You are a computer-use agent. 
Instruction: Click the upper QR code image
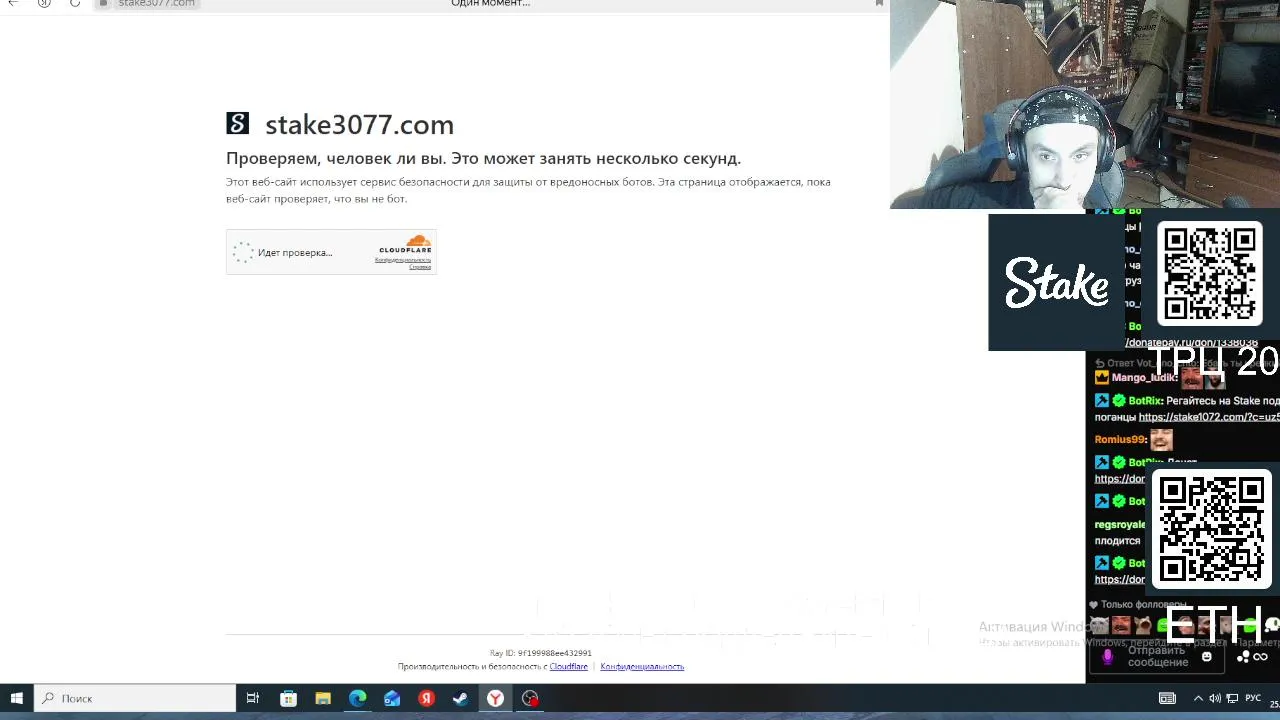(1210, 273)
